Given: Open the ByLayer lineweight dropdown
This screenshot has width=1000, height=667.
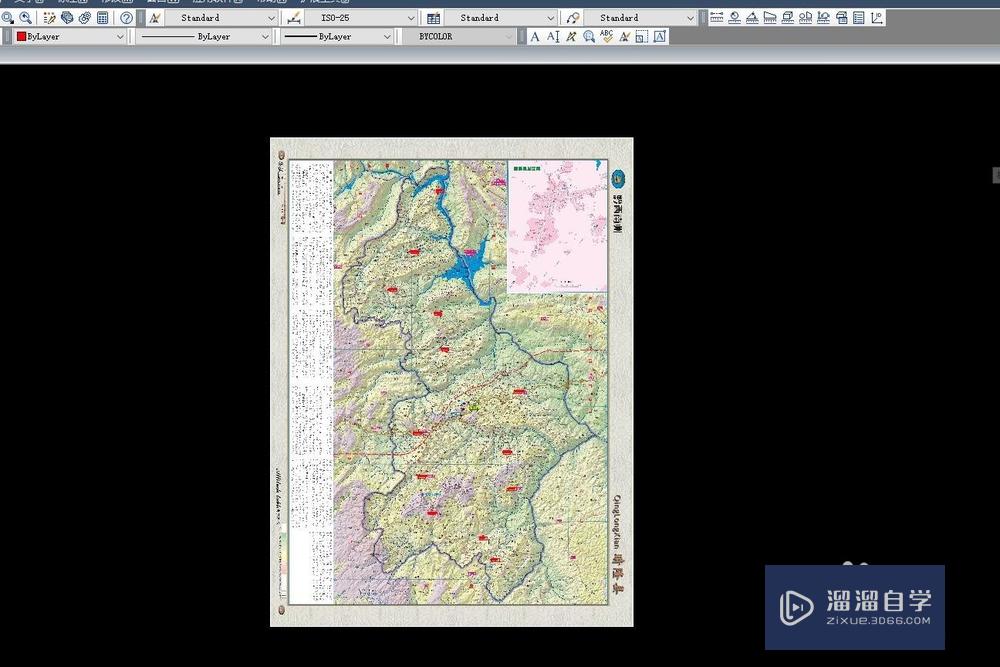Looking at the screenshot, I should click(x=337, y=36).
